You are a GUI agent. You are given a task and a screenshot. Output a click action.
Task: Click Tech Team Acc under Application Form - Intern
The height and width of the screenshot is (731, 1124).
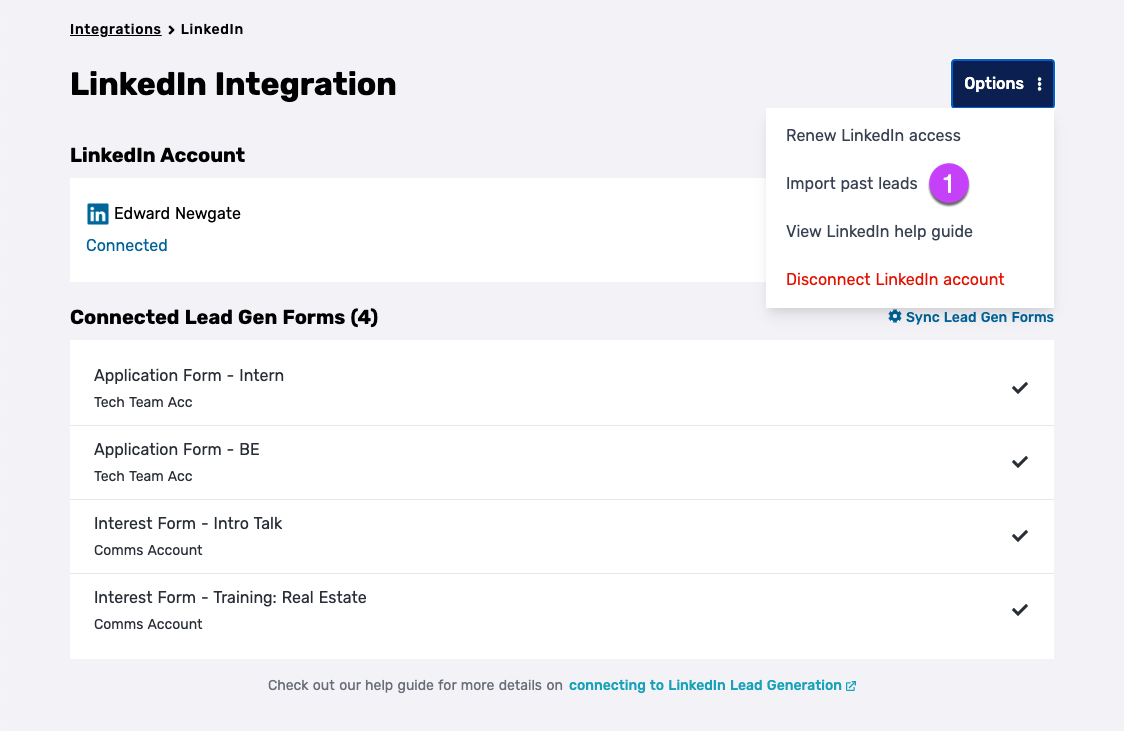pos(143,402)
